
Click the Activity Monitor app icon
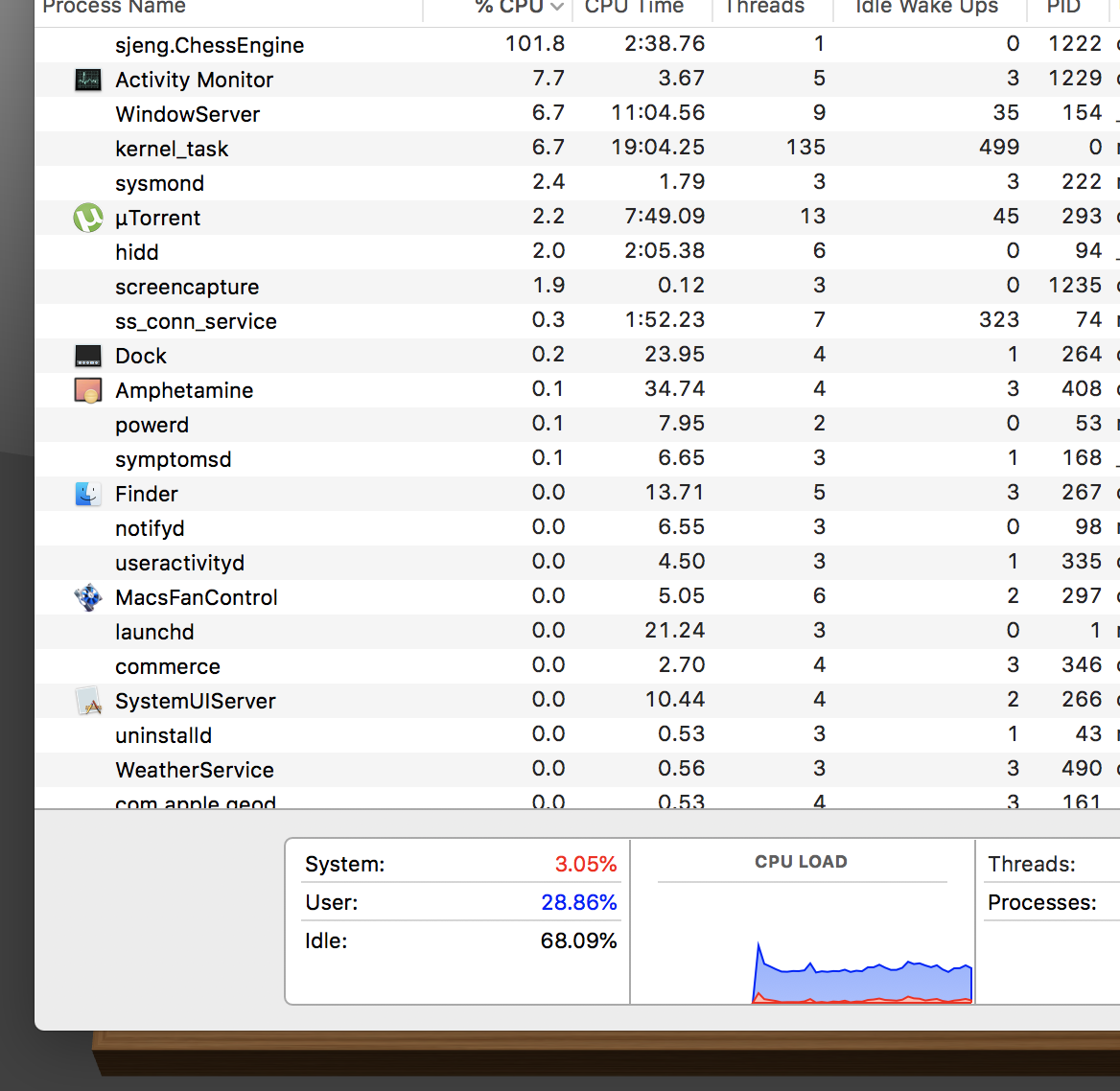[x=88, y=80]
